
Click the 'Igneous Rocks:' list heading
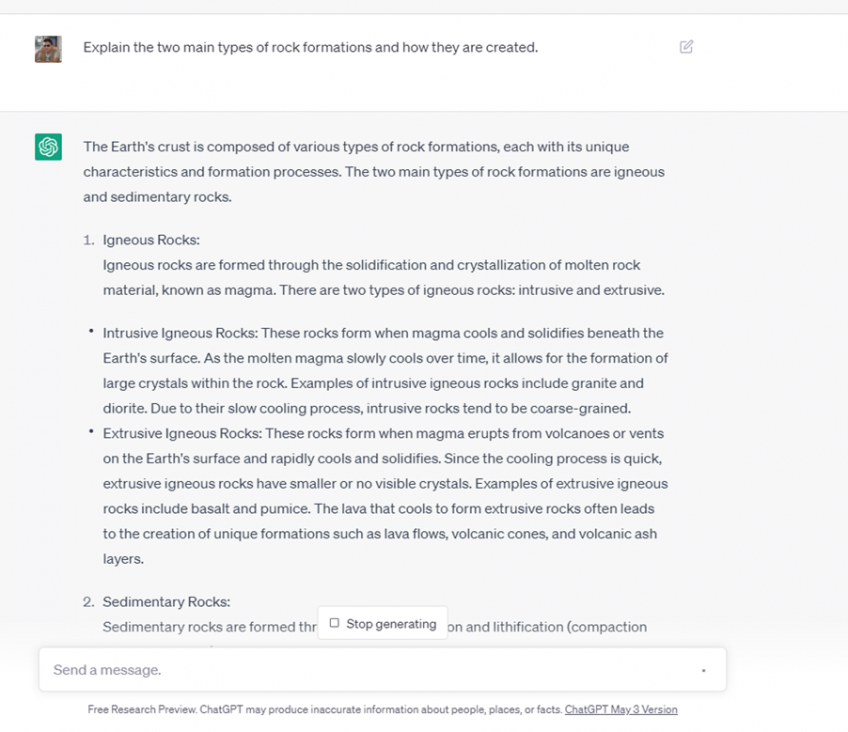[x=151, y=240]
